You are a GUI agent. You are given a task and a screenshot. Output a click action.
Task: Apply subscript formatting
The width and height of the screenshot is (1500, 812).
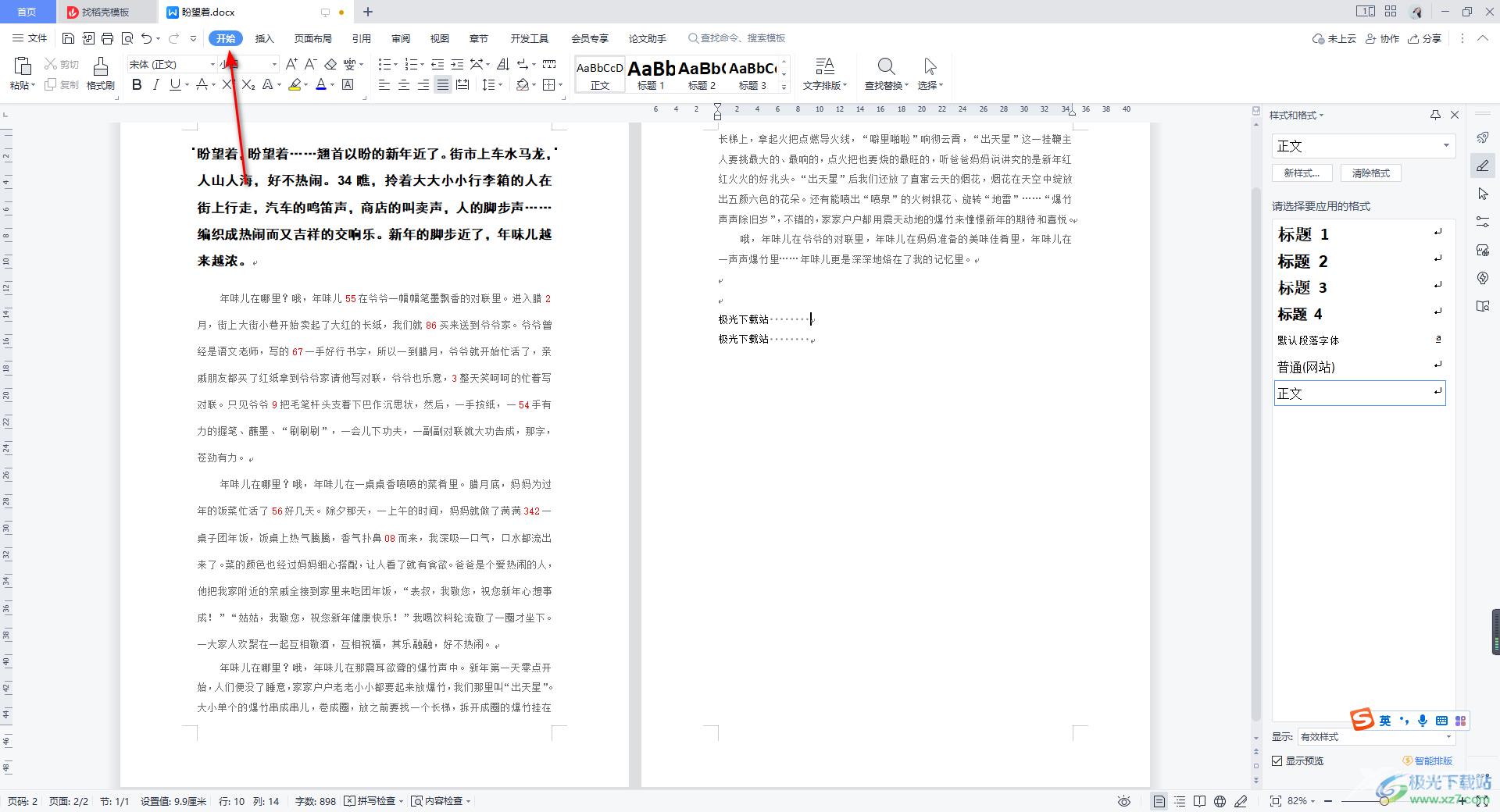tap(248, 84)
